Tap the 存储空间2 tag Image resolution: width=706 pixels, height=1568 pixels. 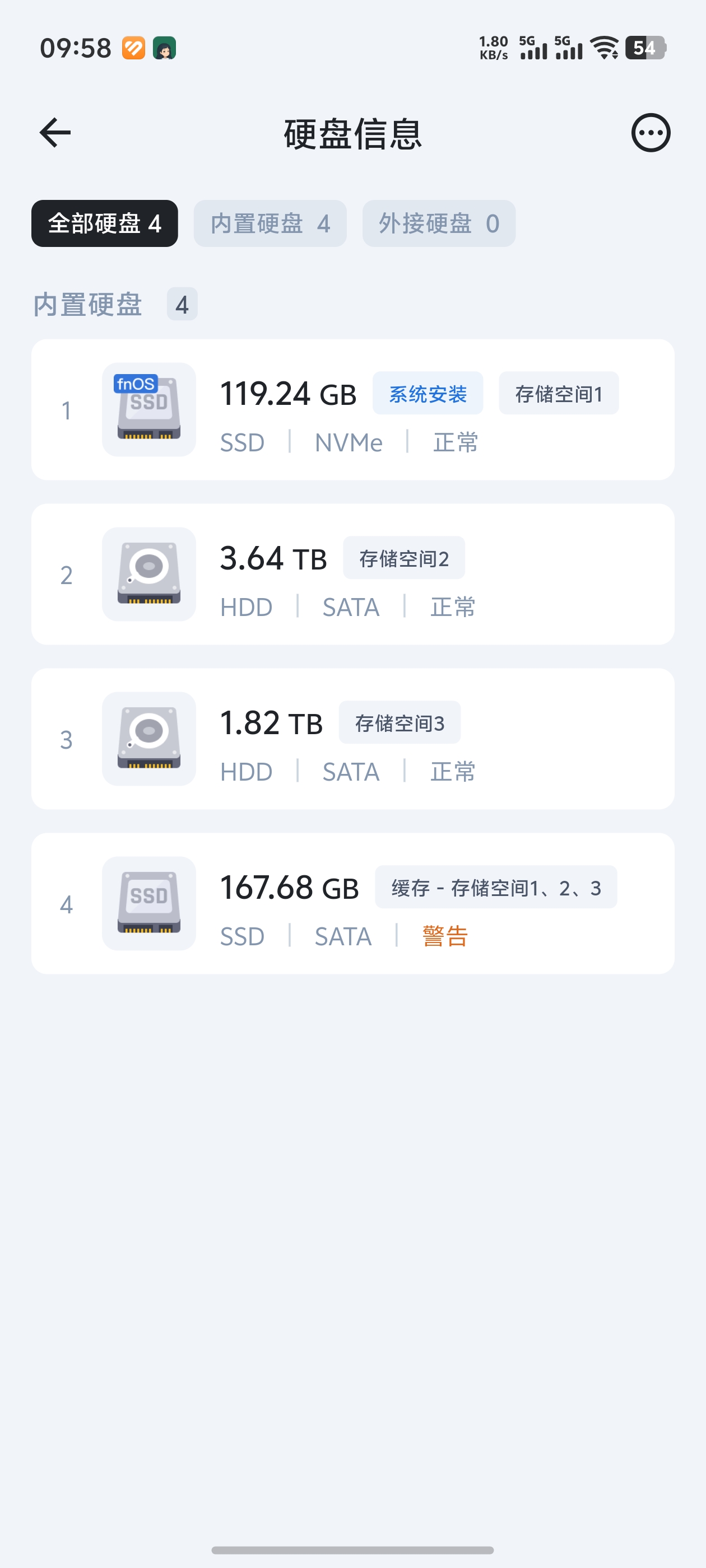point(404,558)
